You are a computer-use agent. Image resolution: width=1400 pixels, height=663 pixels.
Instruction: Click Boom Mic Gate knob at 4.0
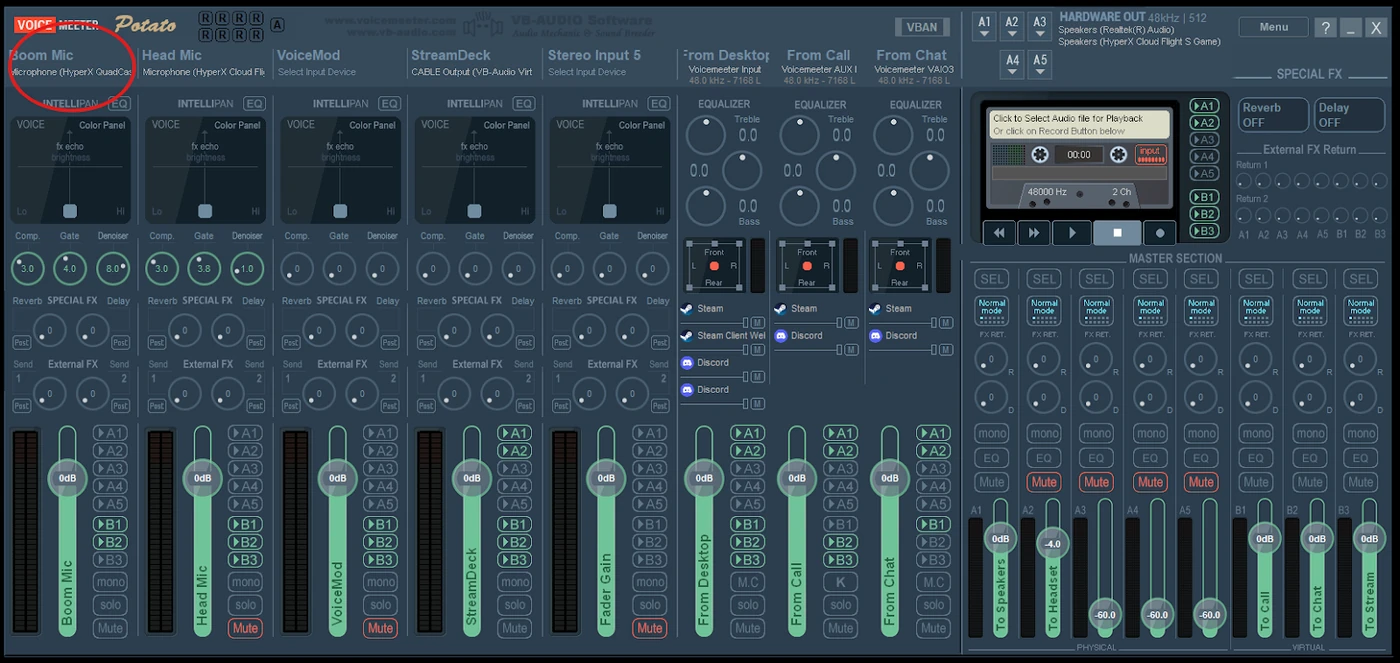[x=70, y=269]
